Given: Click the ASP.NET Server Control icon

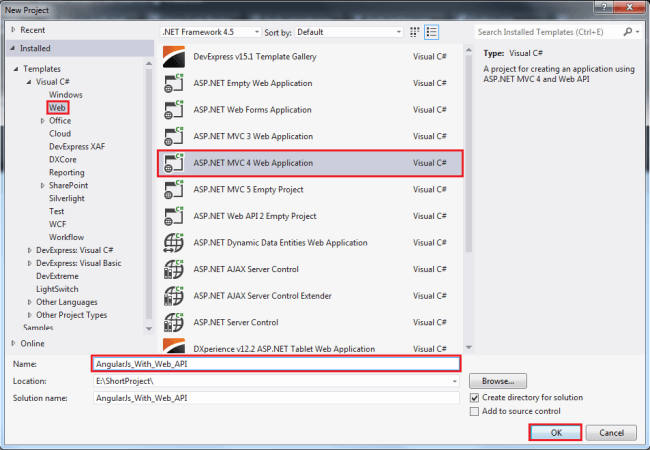Looking at the screenshot, I should tap(174, 322).
